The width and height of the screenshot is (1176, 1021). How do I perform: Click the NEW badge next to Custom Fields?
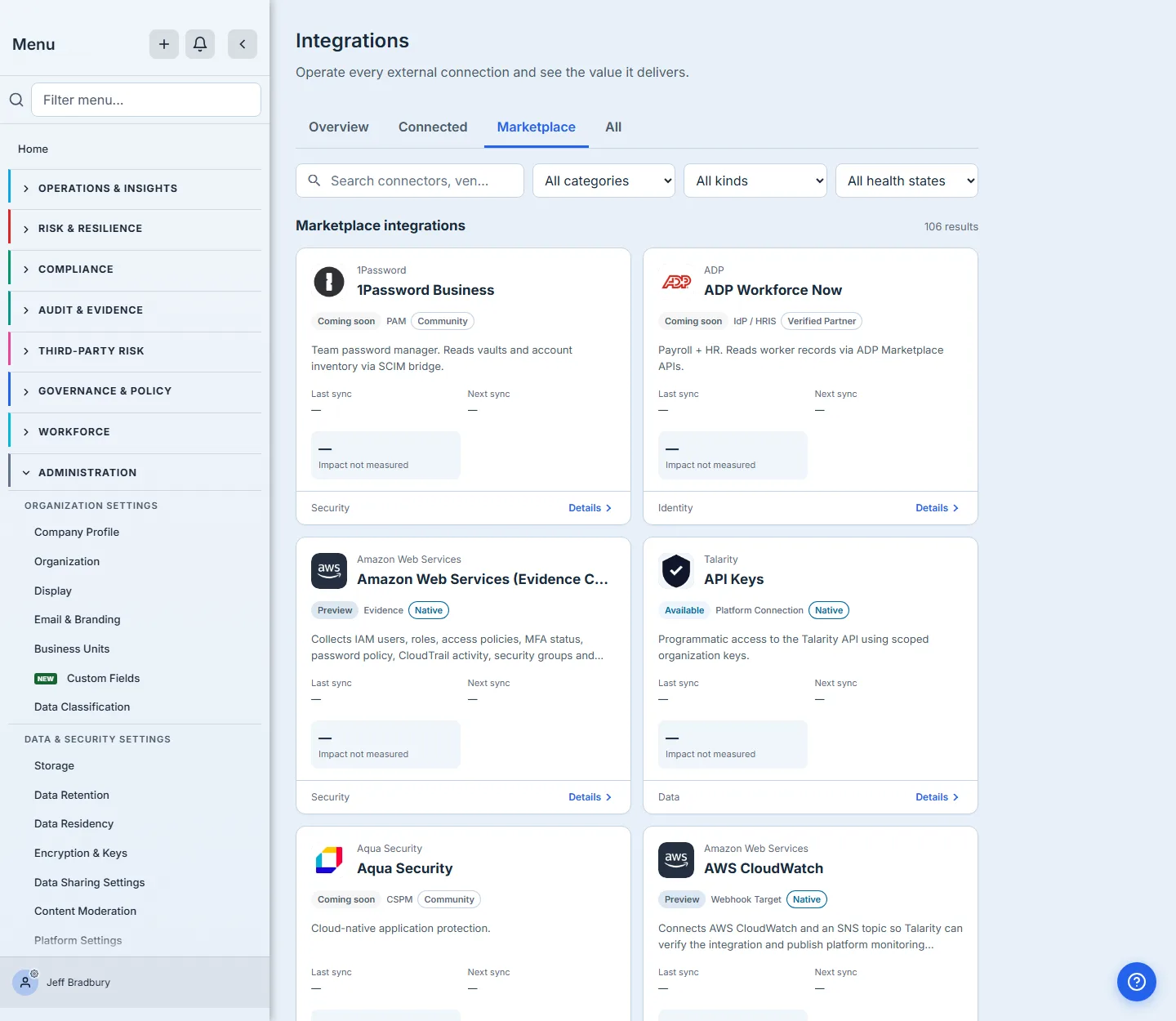click(x=46, y=679)
